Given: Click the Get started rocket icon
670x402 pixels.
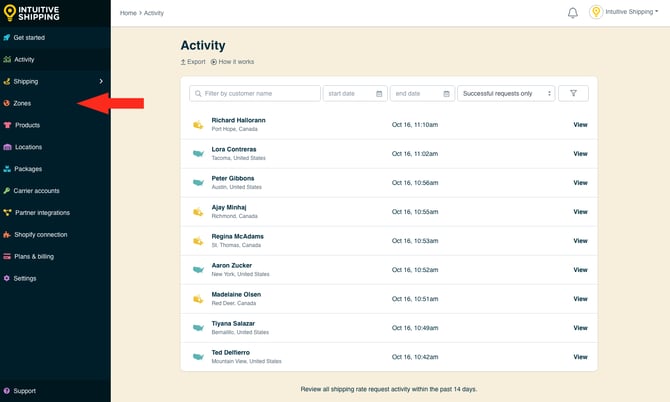Looking at the screenshot, I should point(6,38).
